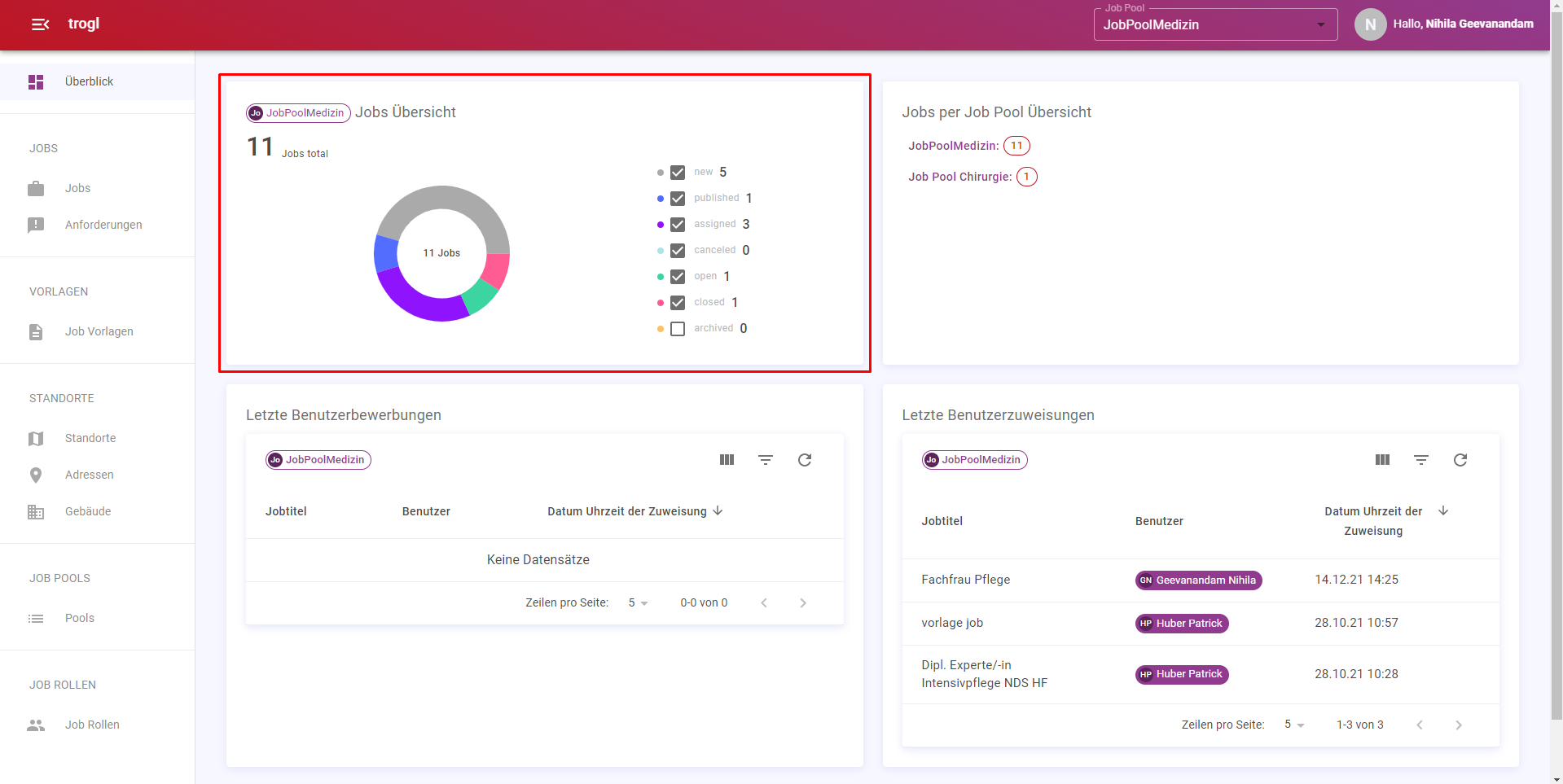Sort by Benutzer column in Benutzerzuweisungen

(1159, 521)
